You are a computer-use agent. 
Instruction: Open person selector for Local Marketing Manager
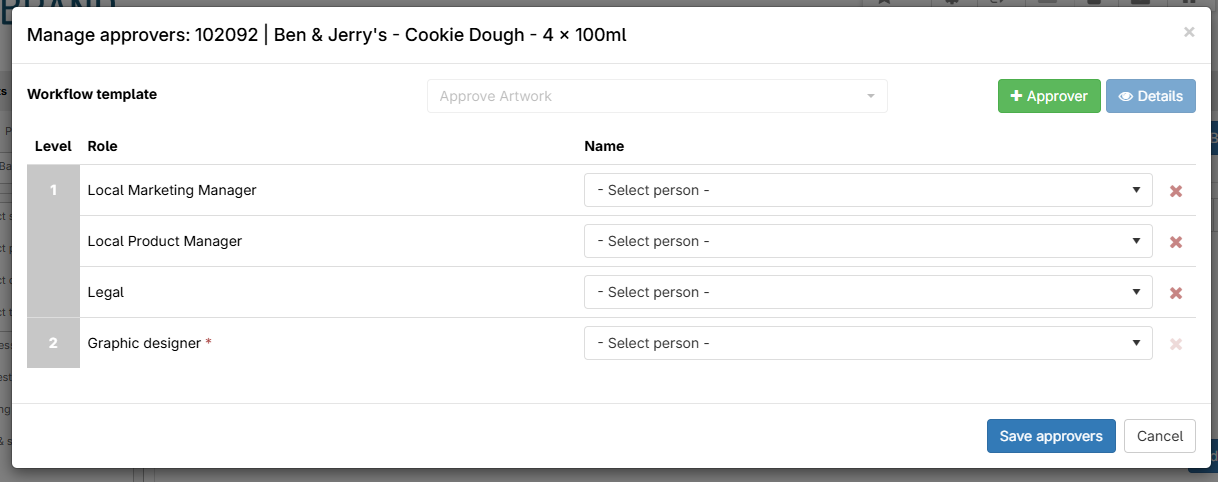pyautogui.click(x=868, y=190)
